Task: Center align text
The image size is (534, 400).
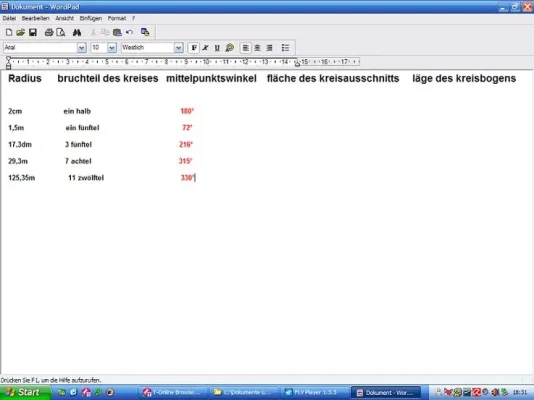Action: [x=257, y=48]
